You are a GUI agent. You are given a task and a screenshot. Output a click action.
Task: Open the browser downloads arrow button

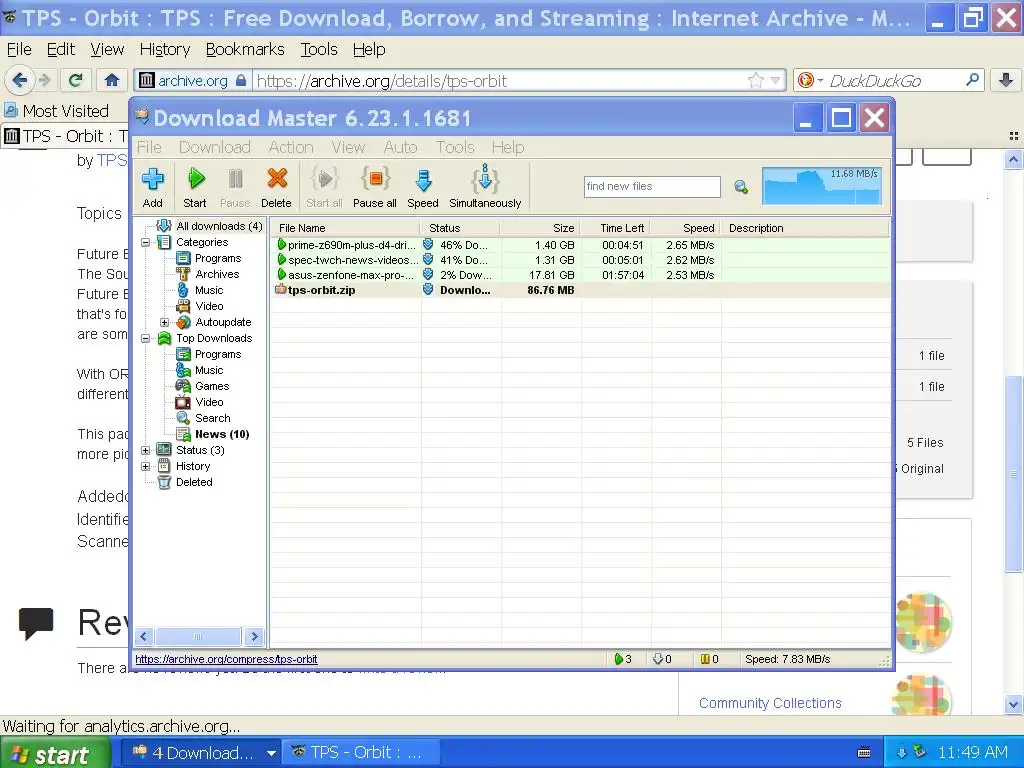pos(1006,80)
